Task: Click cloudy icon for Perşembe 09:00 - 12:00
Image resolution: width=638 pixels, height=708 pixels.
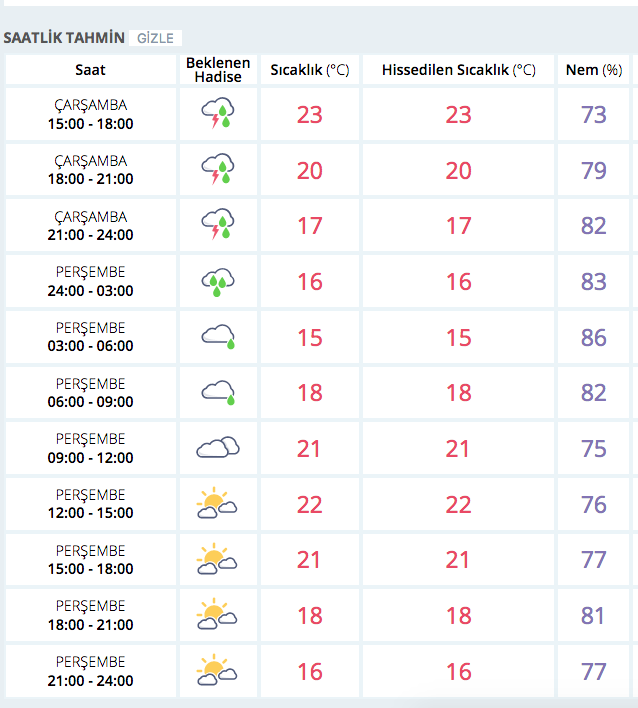Action: 217,448
